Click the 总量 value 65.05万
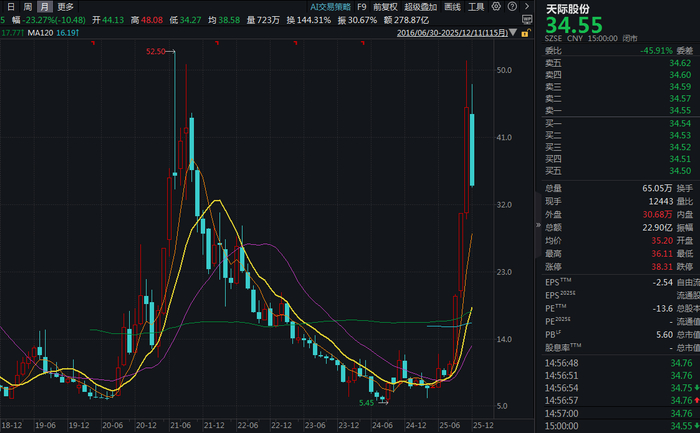 point(657,188)
